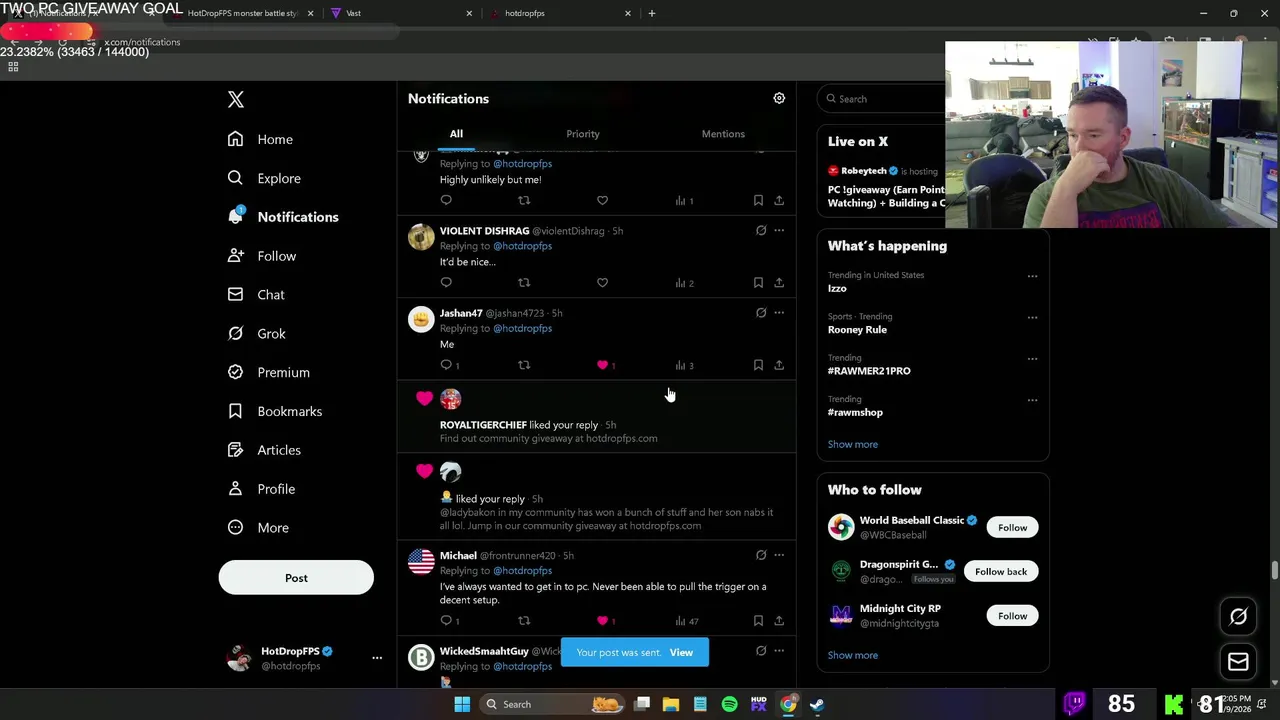Bookmark Jashan47's reply

758,365
